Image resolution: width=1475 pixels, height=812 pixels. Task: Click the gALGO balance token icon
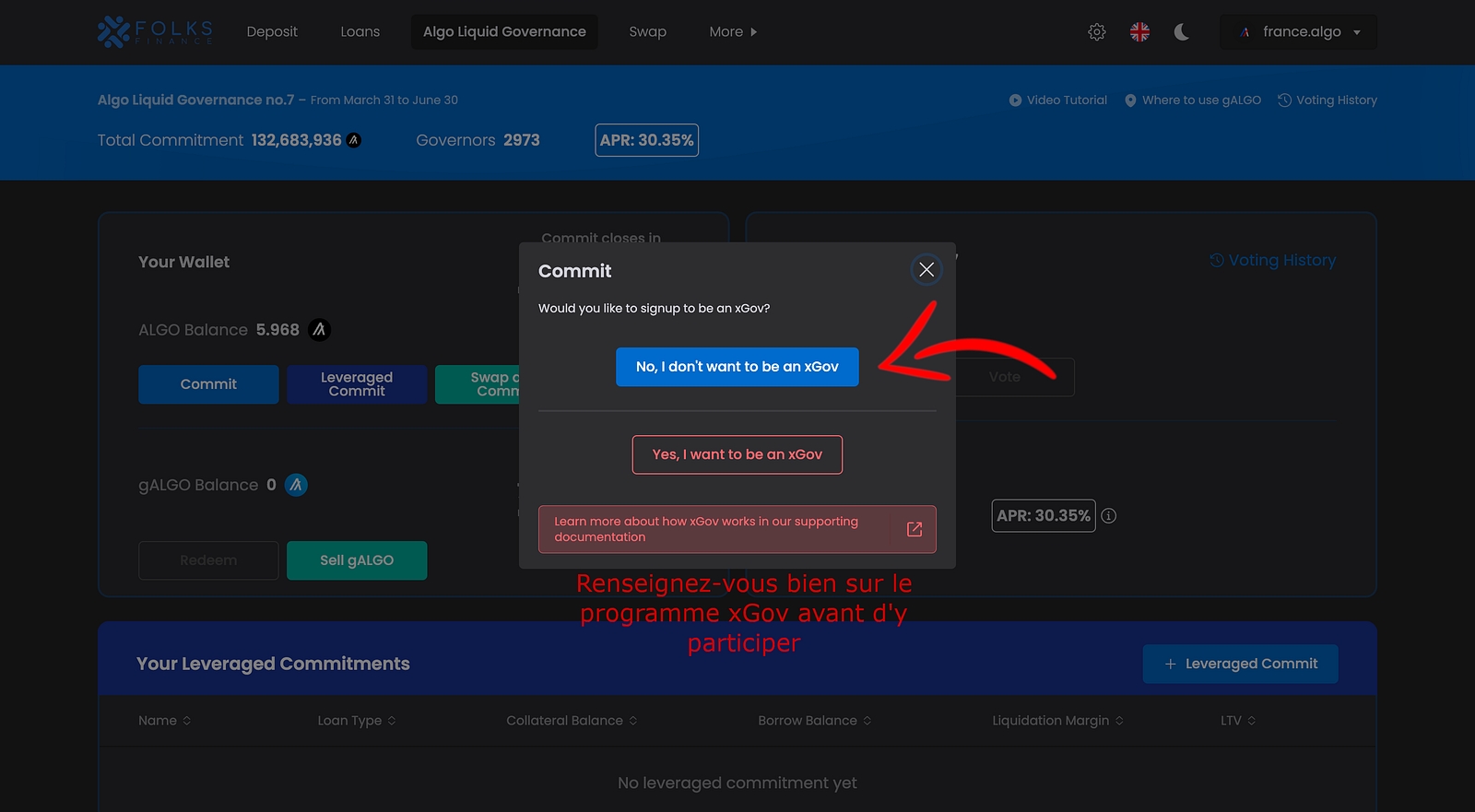click(296, 485)
